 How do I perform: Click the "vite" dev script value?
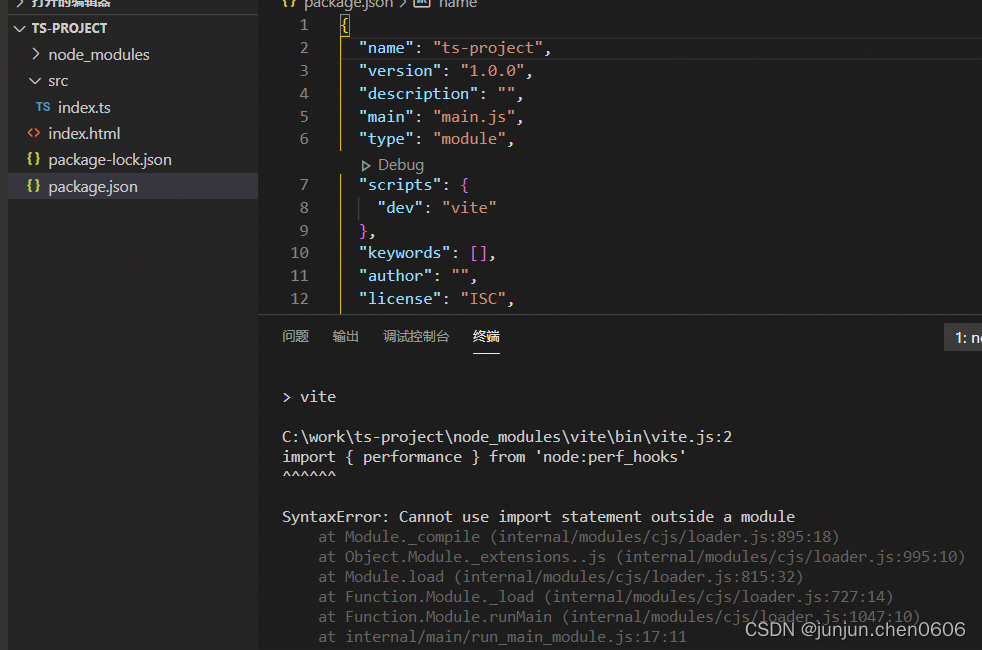[469, 207]
